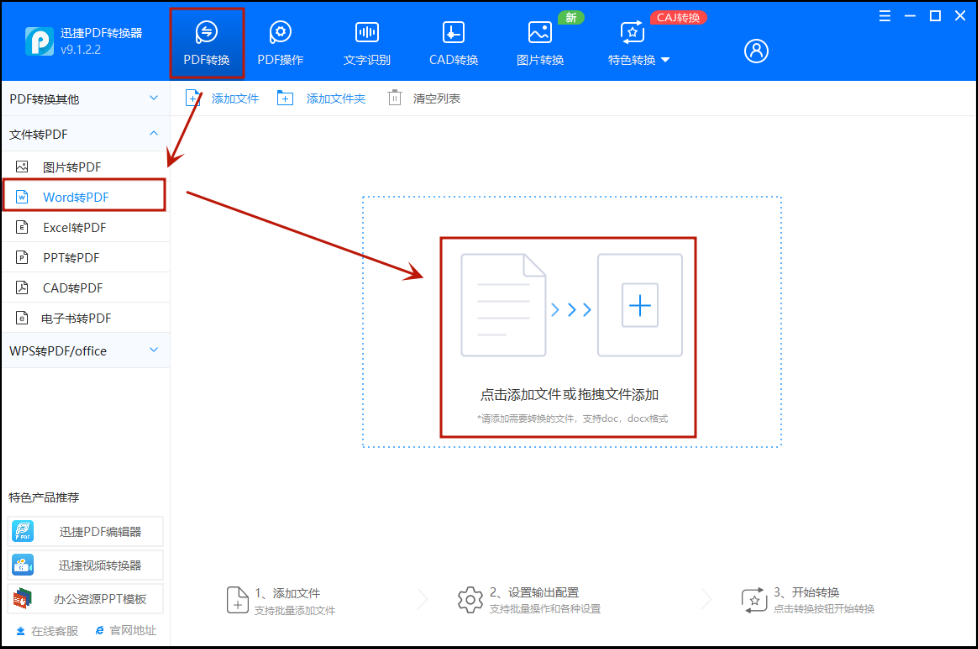Click the plus icon in drop area
This screenshot has width=978, height=649.
tap(640, 305)
